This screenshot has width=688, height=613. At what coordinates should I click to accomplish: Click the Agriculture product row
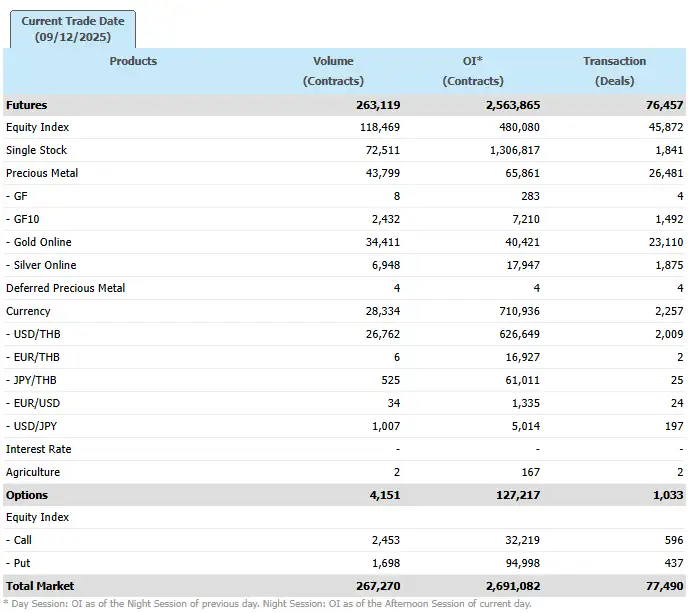[33, 473]
